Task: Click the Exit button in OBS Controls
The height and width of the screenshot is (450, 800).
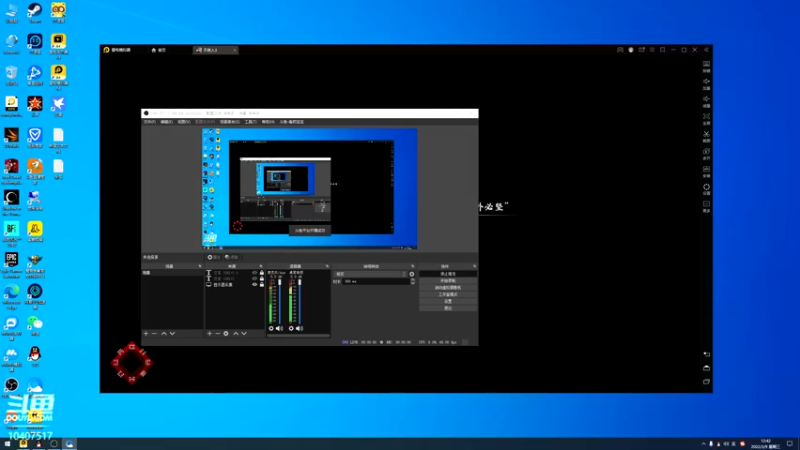Action: [448, 308]
